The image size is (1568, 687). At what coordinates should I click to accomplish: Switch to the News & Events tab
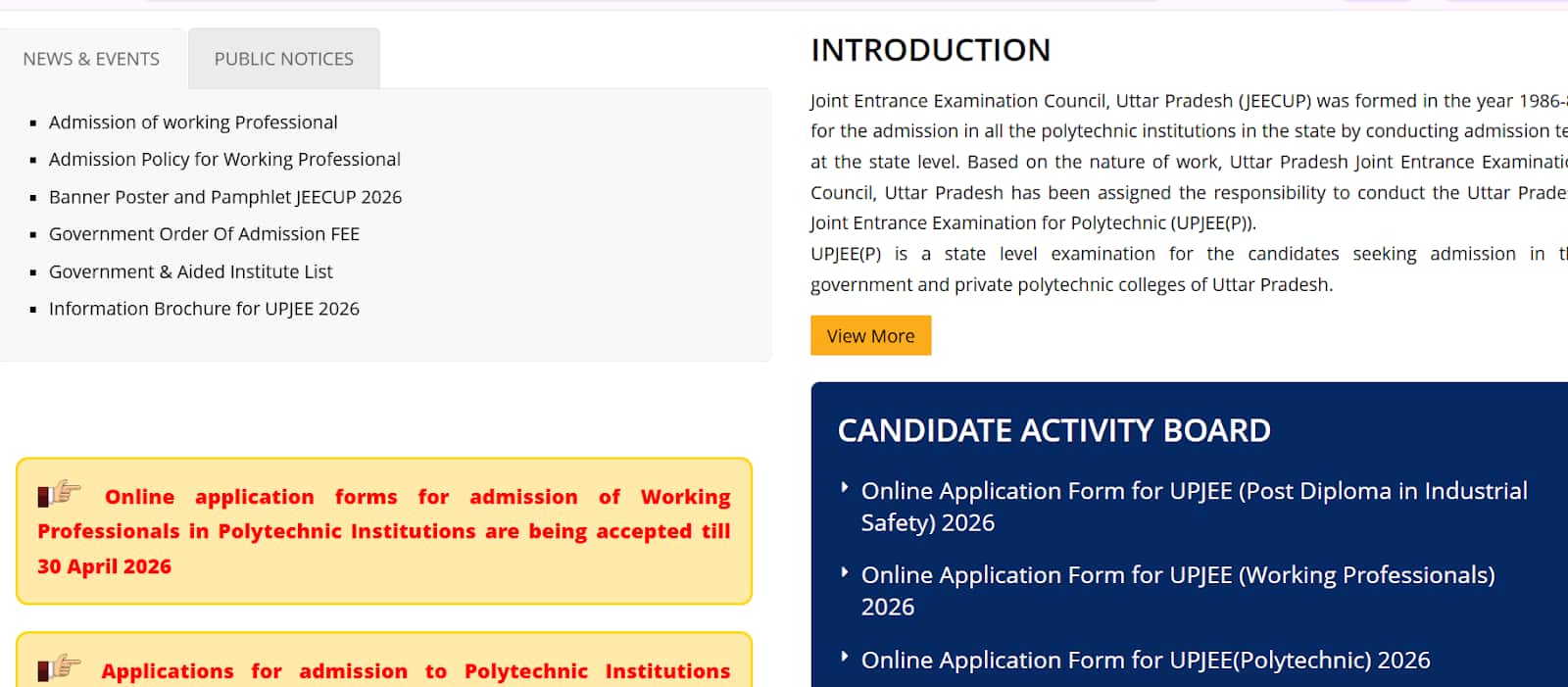(x=91, y=59)
